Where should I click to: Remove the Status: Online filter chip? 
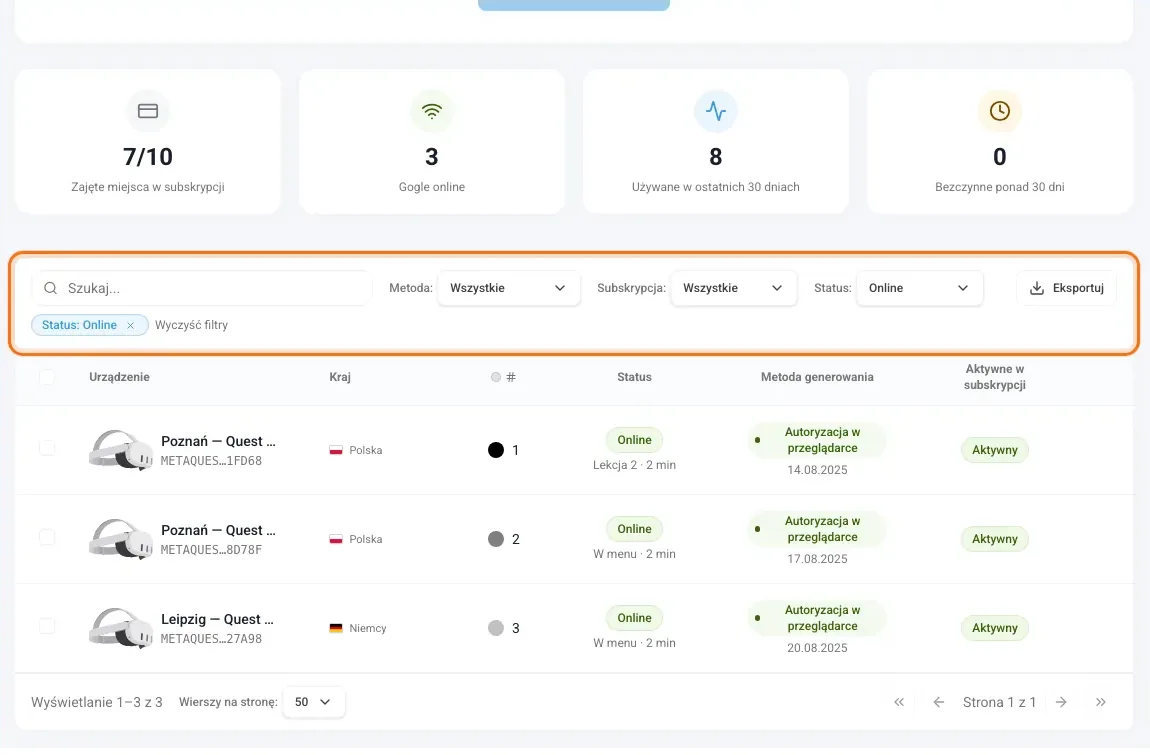point(131,325)
